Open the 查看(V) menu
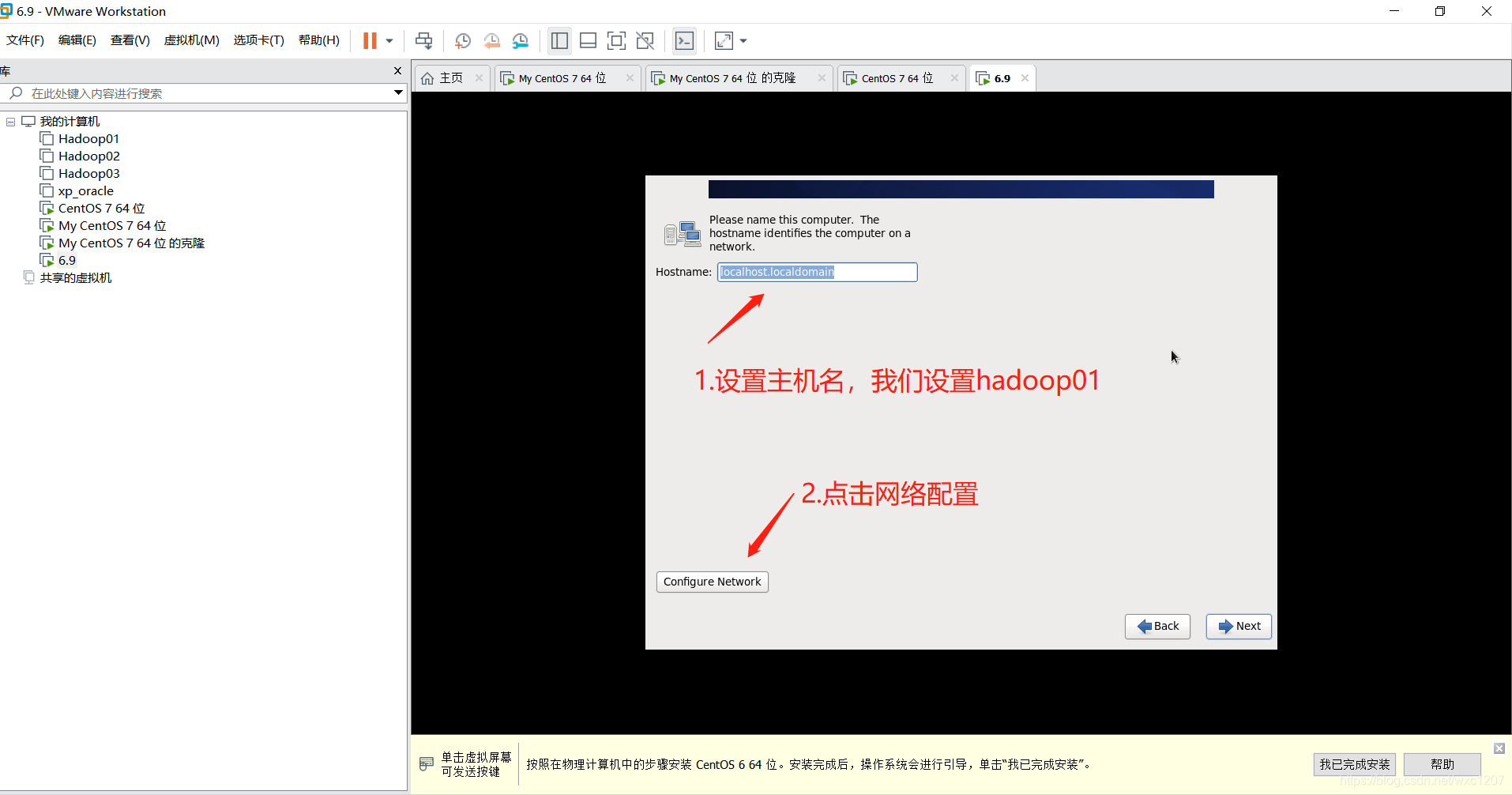This screenshot has width=1512, height=795. tap(130, 40)
